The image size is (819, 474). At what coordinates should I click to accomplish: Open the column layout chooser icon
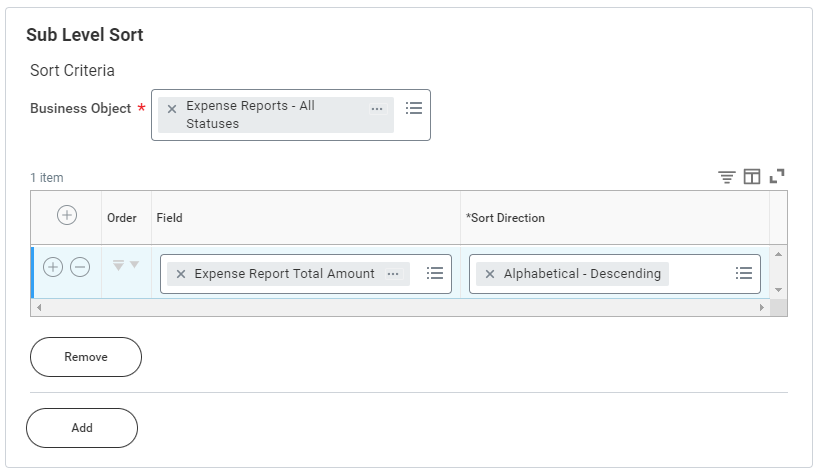[x=752, y=177]
